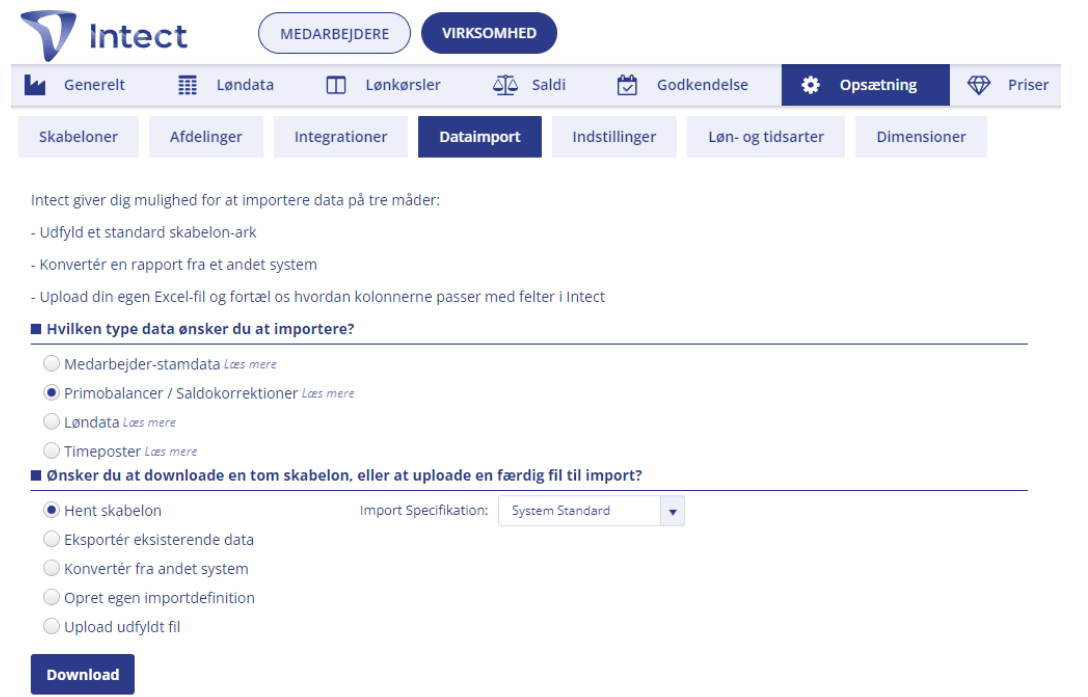Click the Priser diamond icon
The height and width of the screenshot is (697, 1088).
point(979,85)
